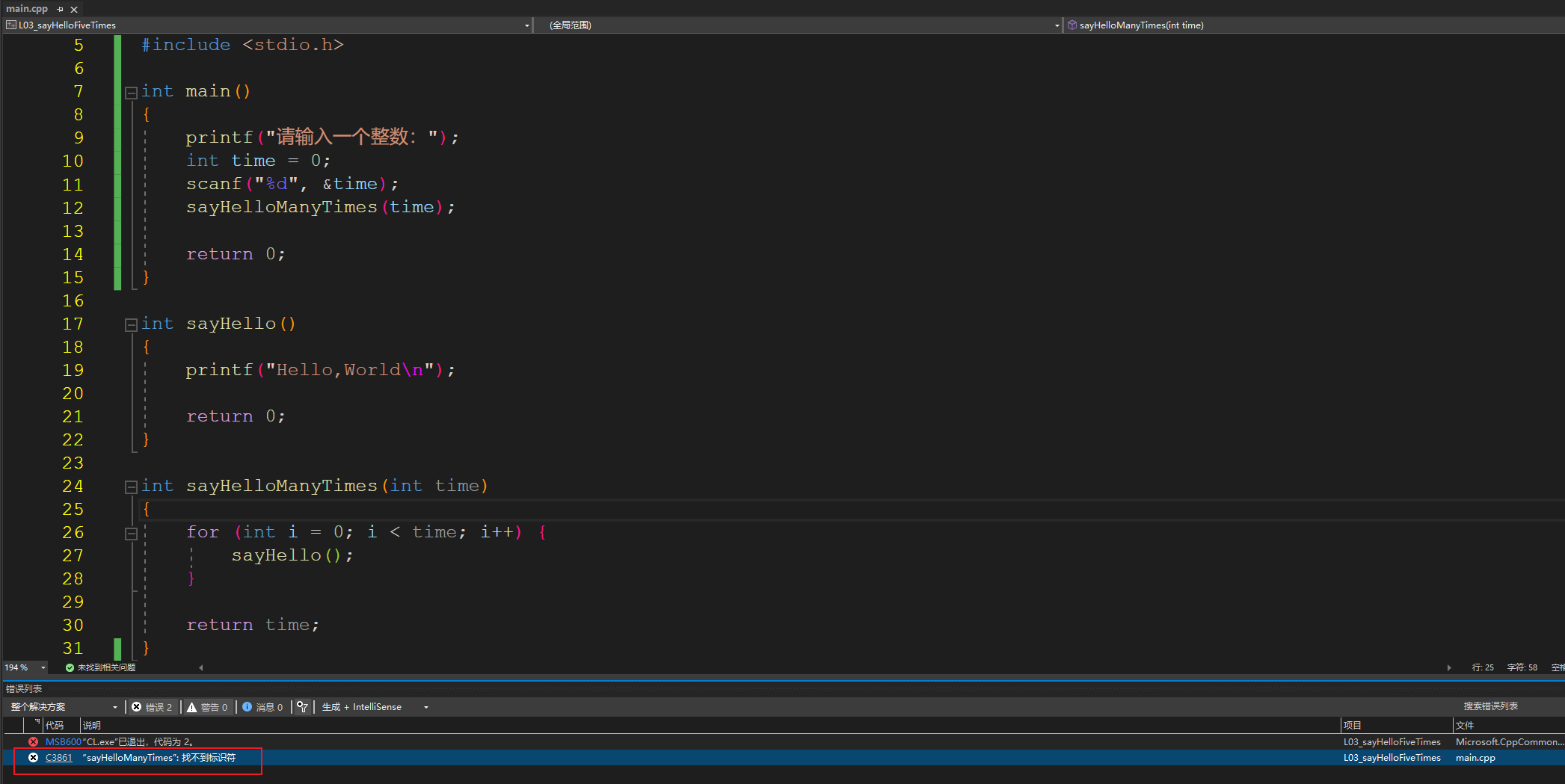Toggle the Warnings 0 filter button
Image resolution: width=1565 pixels, height=784 pixels.
click(x=207, y=707)
